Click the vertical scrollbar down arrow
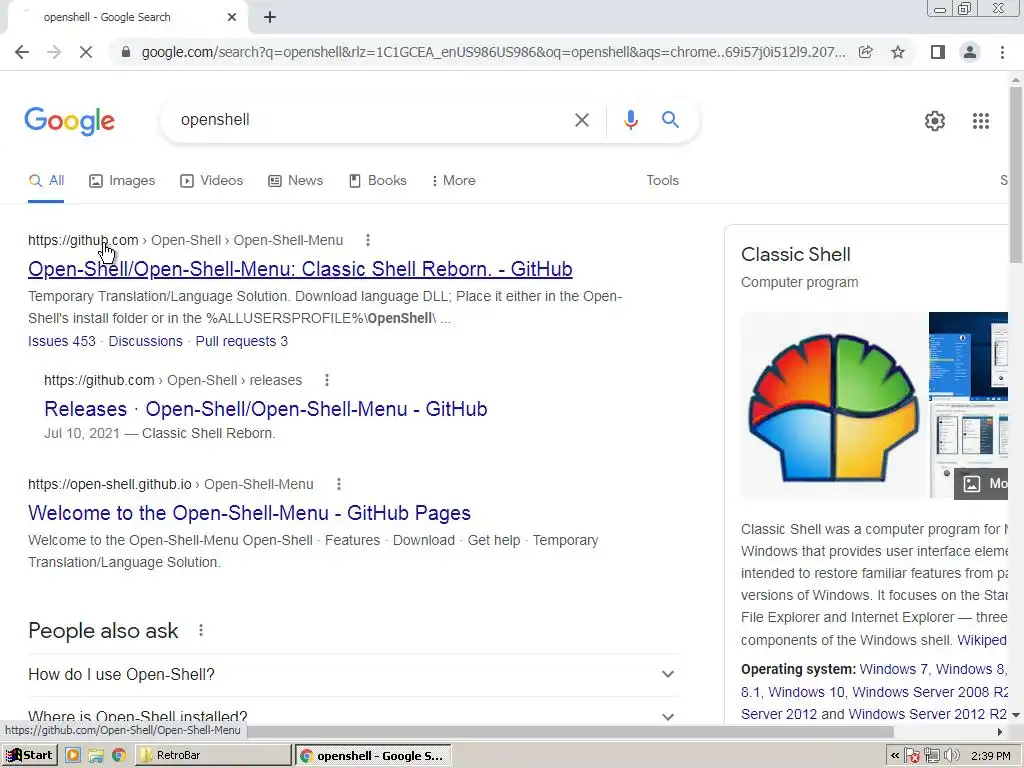 pos(1016,715)
